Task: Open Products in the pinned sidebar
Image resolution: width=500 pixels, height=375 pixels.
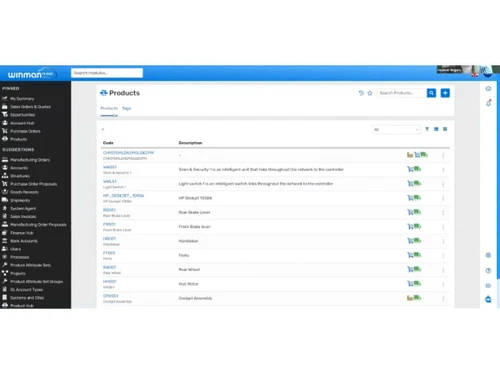Action: coord(18,139)
